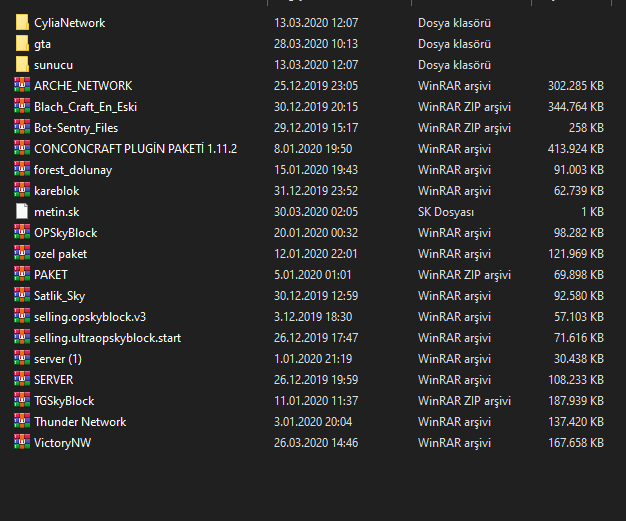Click the size 413.924 KB
The image size is (626, 521).
pyautogui.click(x=576, y=149)
